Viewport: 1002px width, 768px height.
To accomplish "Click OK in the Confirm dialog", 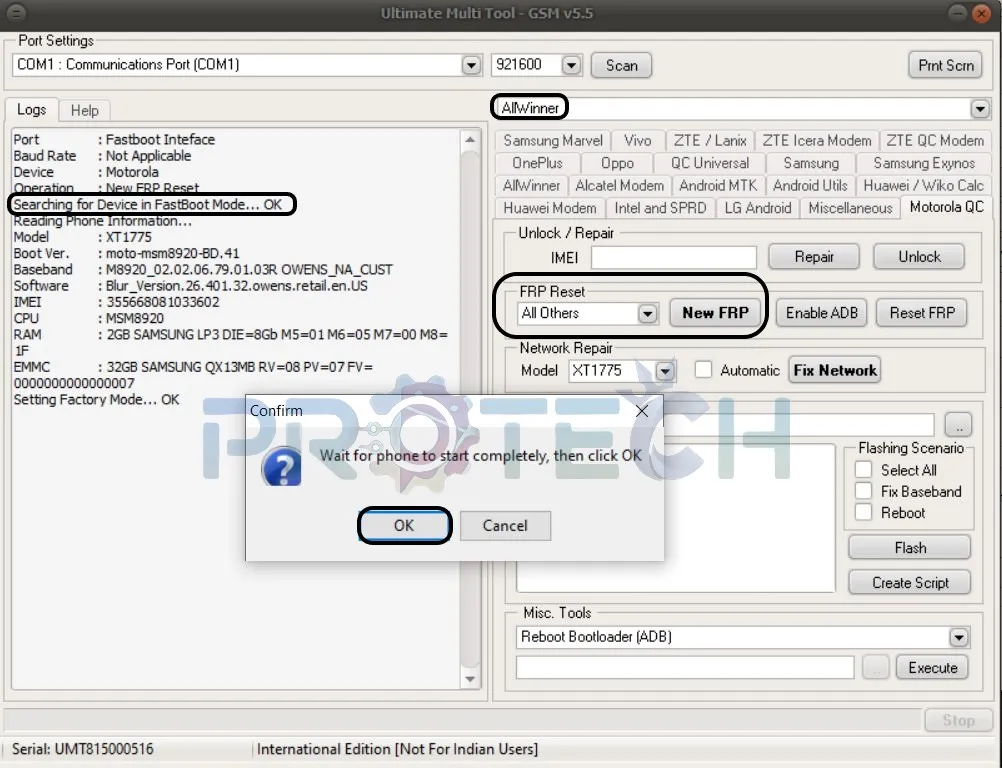I will [404, 525].
